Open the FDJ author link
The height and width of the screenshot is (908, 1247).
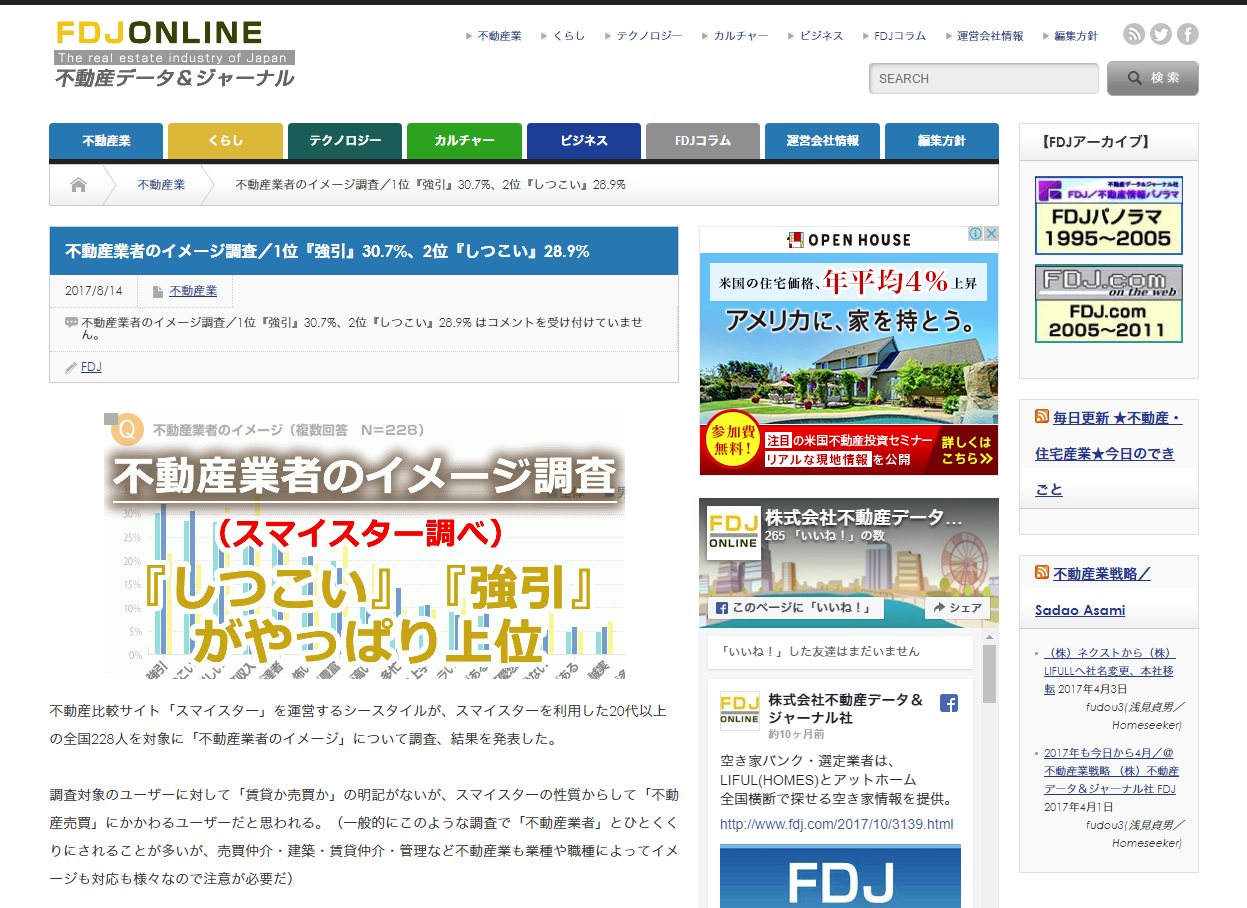(91, 367)
